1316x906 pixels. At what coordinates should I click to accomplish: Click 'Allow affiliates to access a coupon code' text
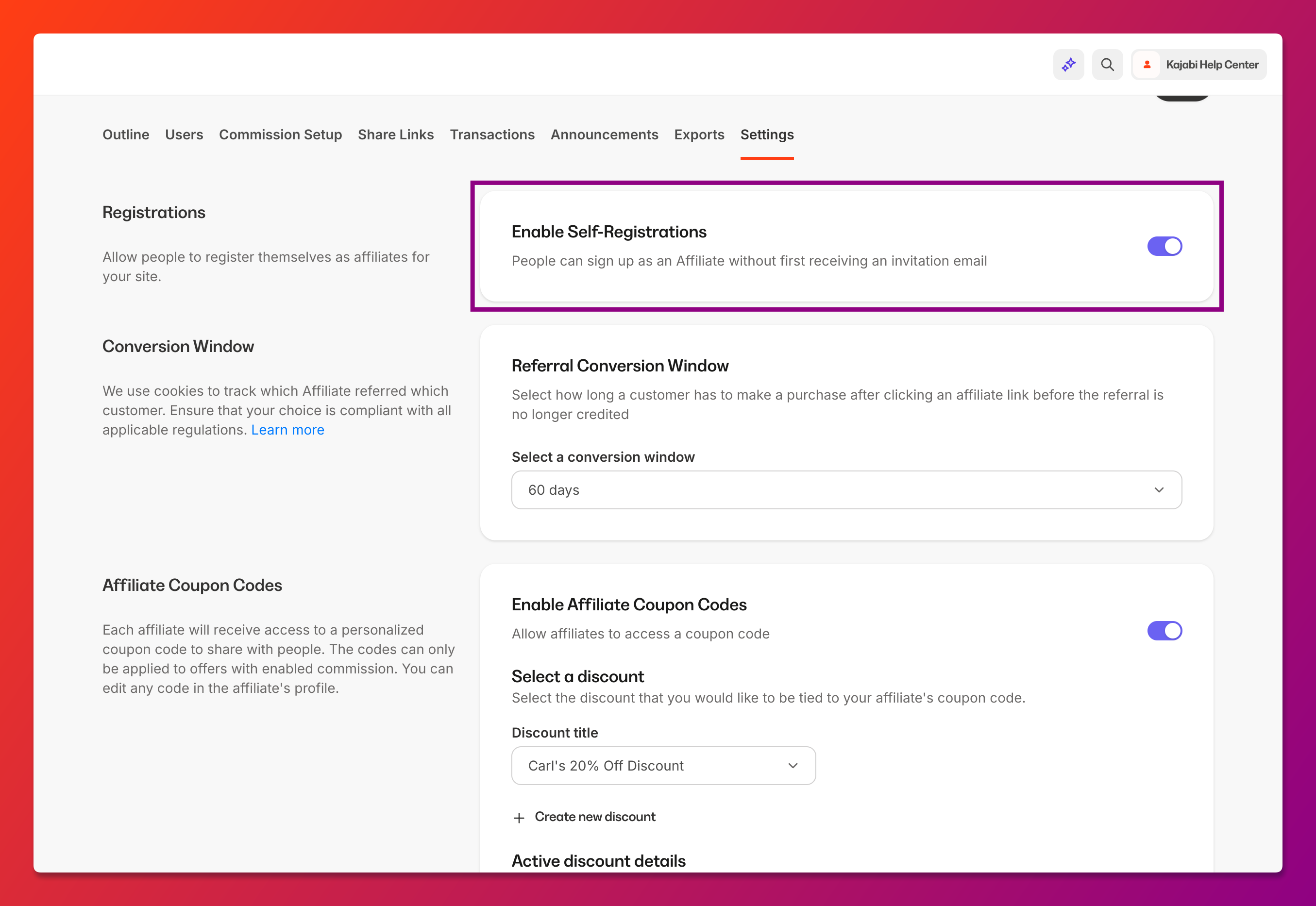click(641, 634)
